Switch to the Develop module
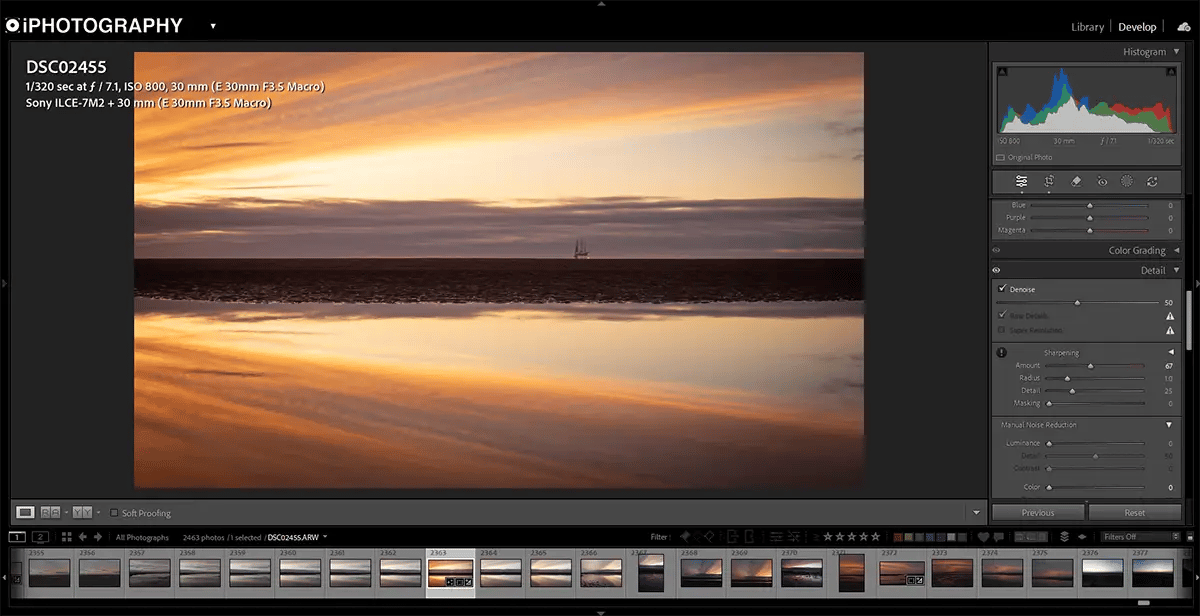The width and height of the screenshot is (1200, 616). tap(1137, 27)
